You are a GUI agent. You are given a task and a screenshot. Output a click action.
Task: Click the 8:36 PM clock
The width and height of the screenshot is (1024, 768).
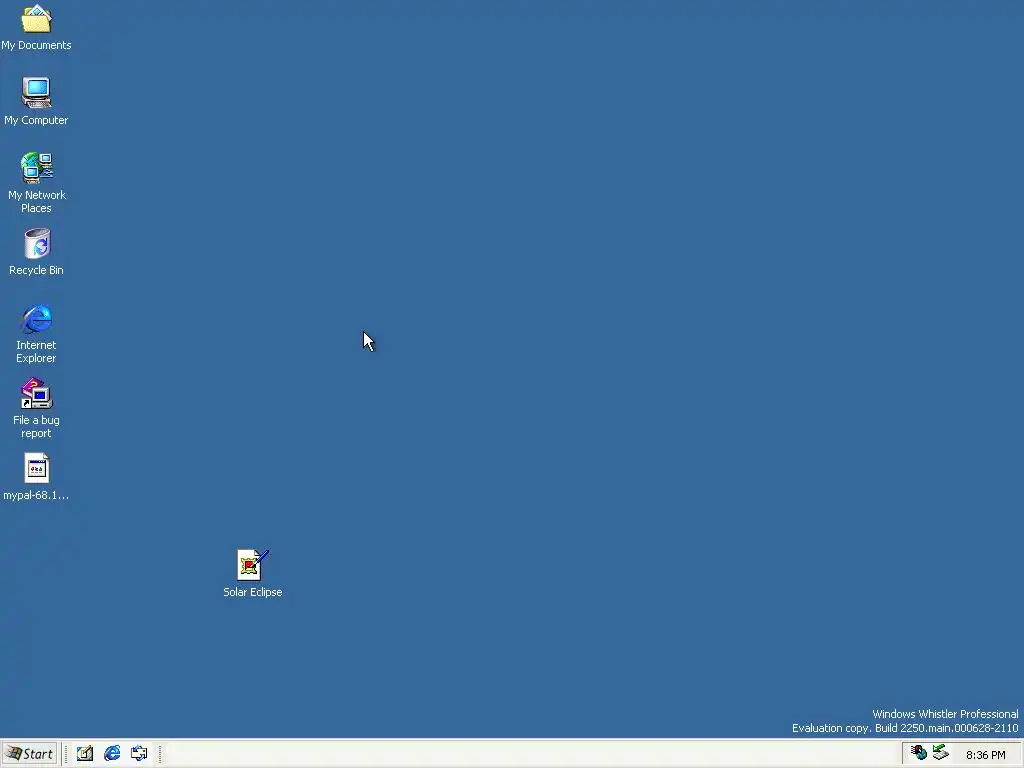click(x=985, y=755)
